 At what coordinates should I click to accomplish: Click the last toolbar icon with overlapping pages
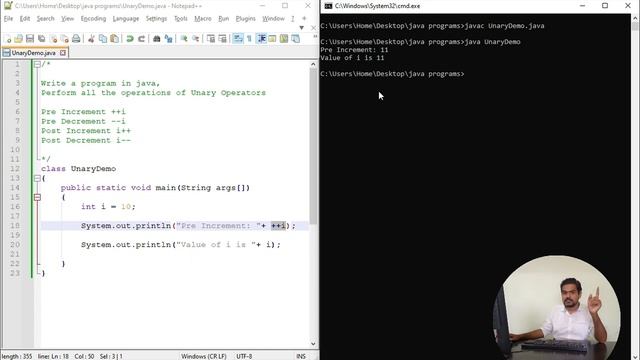point(295,39)
